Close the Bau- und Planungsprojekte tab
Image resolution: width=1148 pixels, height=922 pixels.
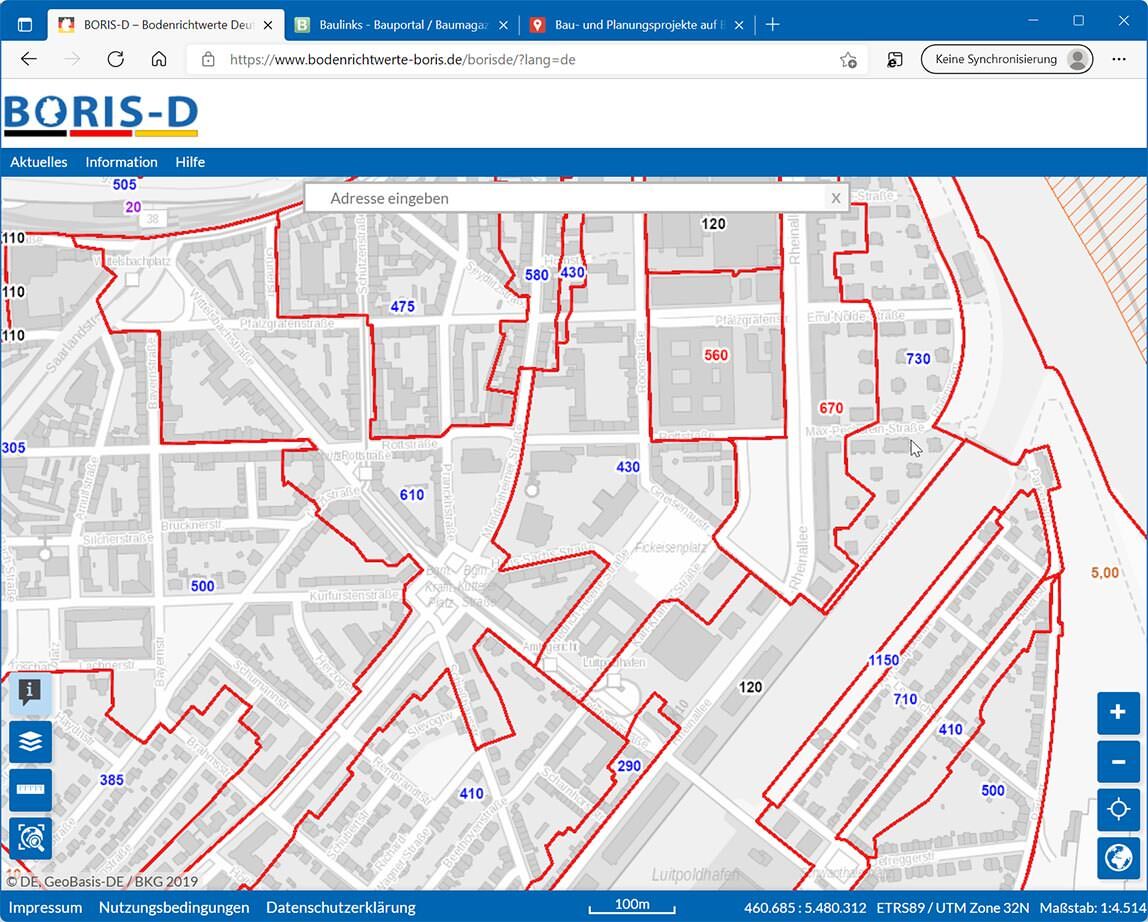(739, 25)
